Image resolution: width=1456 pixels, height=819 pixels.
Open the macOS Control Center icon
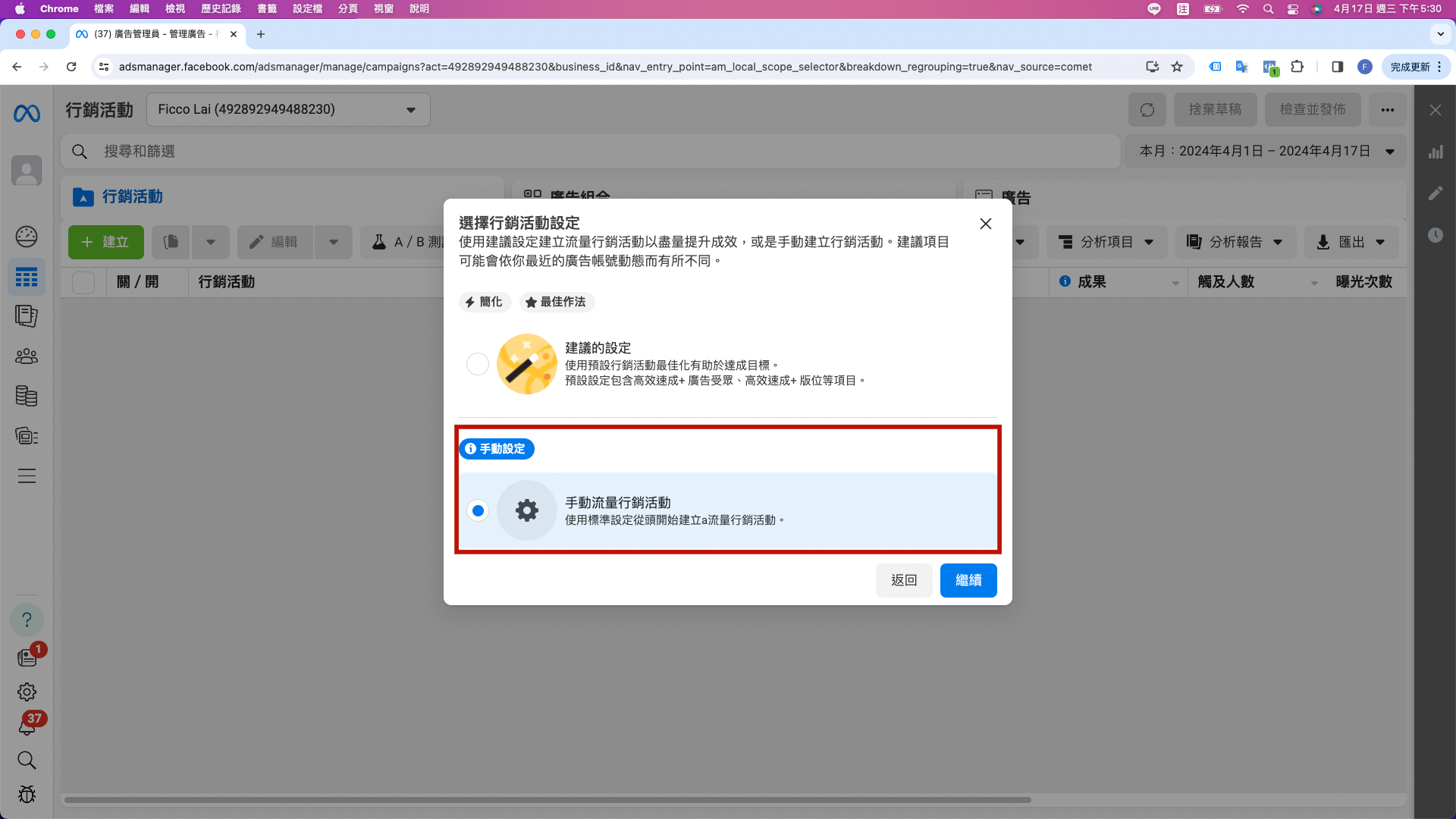point(1293,9)
